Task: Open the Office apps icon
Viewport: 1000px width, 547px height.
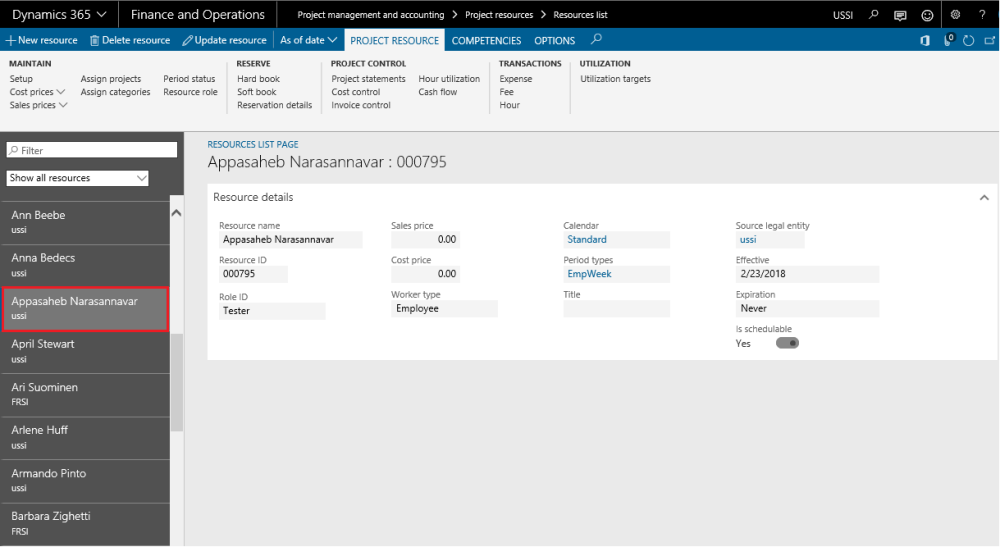Action: click(925, 40)
